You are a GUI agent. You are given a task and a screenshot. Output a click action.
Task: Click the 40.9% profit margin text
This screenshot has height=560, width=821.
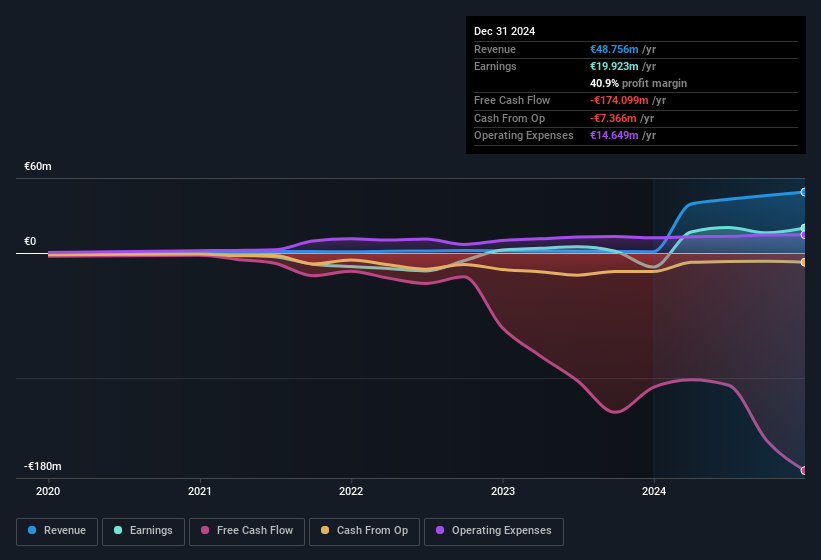point(638,83)
